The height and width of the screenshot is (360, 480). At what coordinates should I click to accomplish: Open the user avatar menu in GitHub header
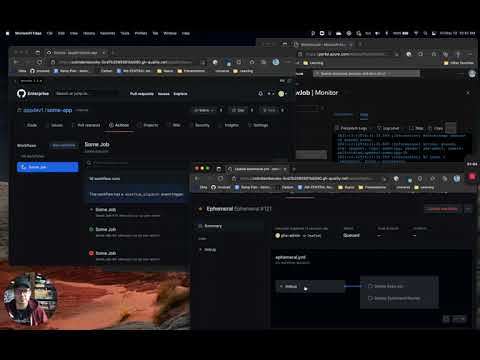pyautogui.click(x=282, y=94)
